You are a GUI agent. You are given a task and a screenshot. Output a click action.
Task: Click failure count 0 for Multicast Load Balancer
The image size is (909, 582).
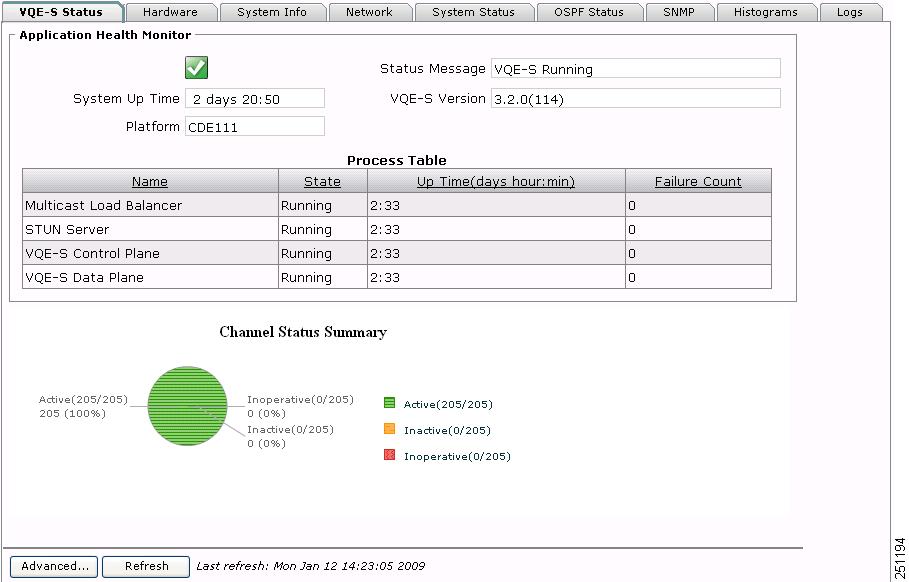click(632, 206)
